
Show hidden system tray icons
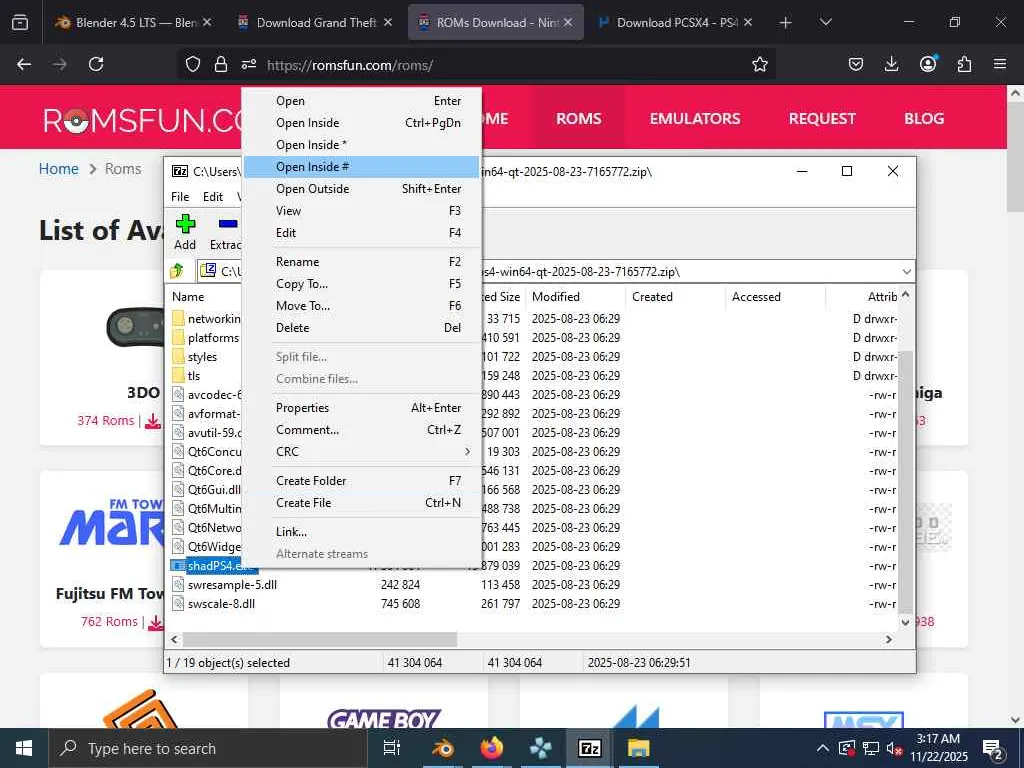pyautogui.click(x=823, y=748)
